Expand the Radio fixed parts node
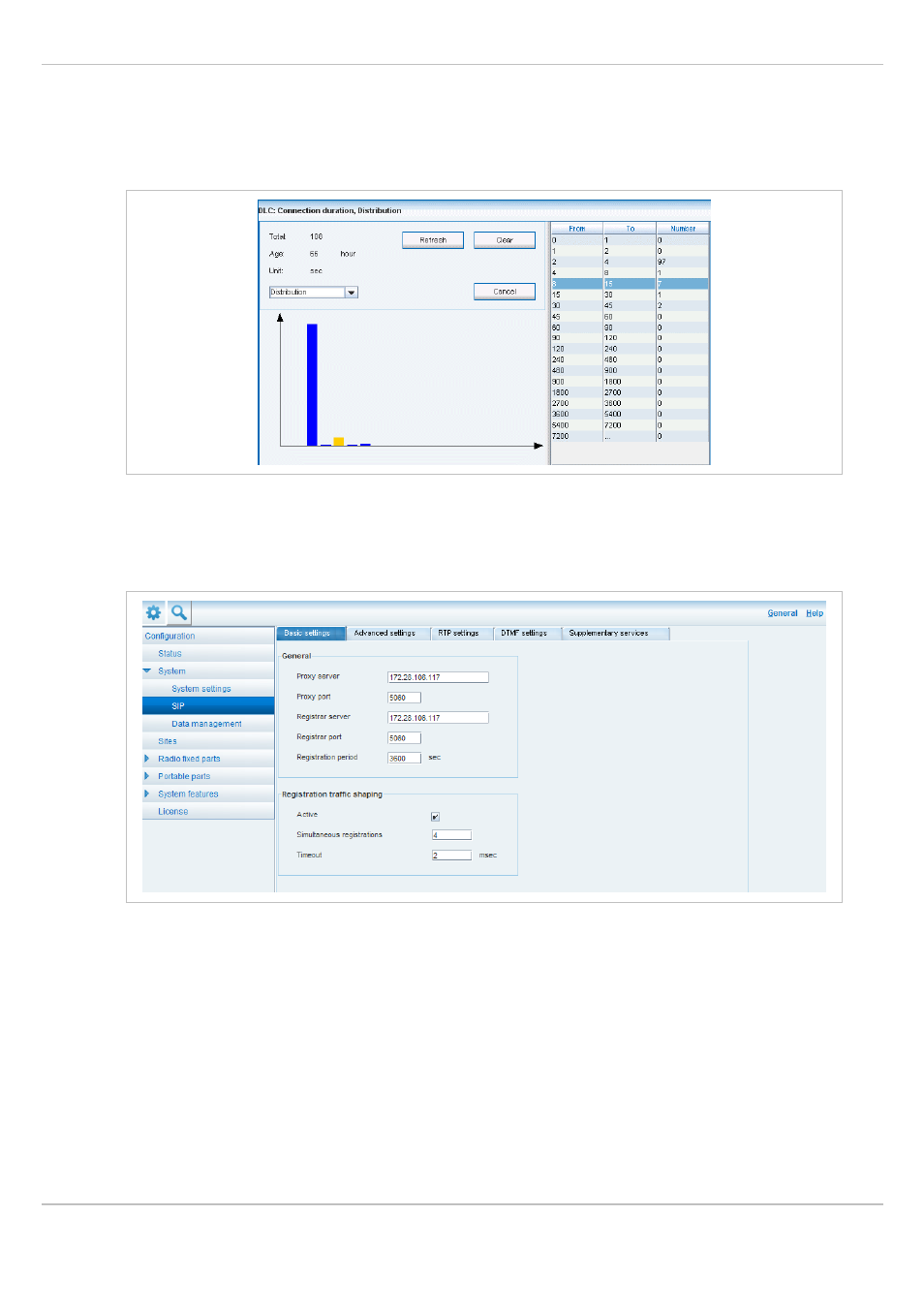The height and width of the screenshot is (1308, 924). [x=147, y=759]
